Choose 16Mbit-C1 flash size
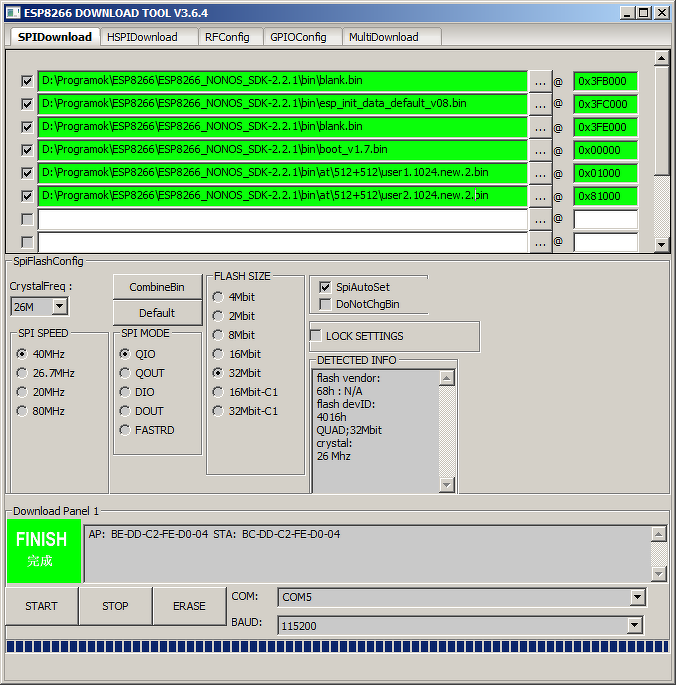This screenshot has width=676, height=685. click(245, 392)
